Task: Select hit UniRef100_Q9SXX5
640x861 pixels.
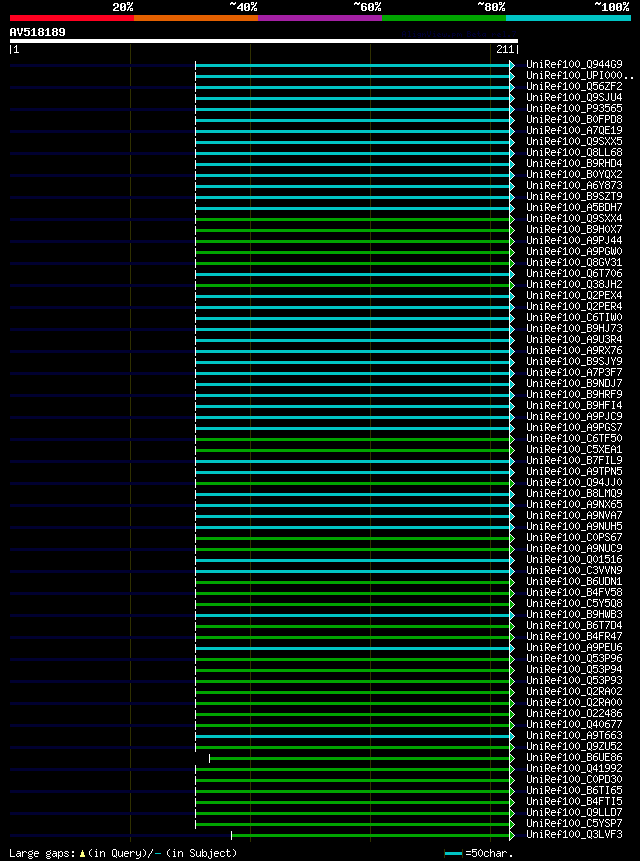Action: [574, 142]
